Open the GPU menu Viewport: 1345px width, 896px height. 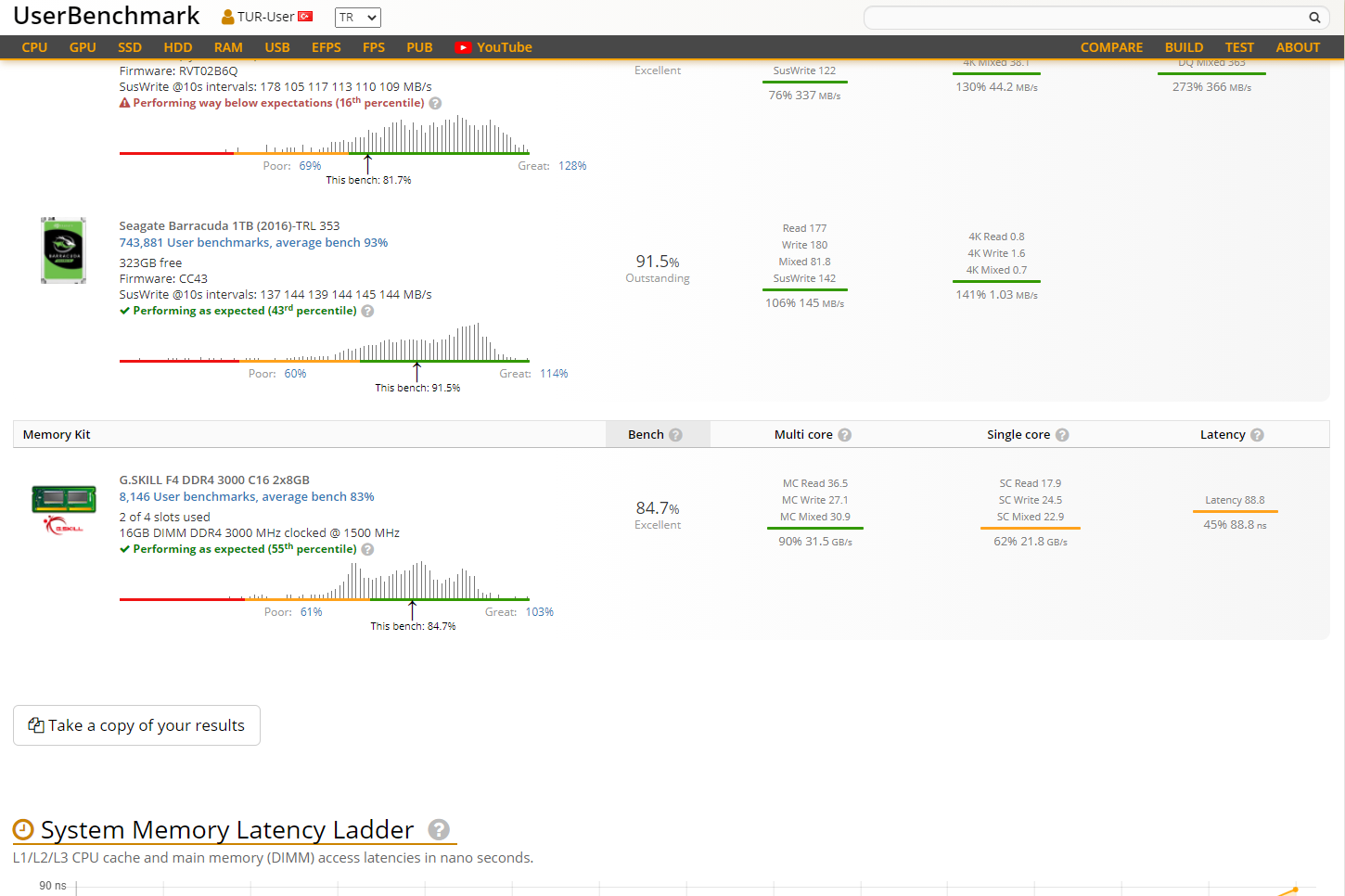coord(83,47)
